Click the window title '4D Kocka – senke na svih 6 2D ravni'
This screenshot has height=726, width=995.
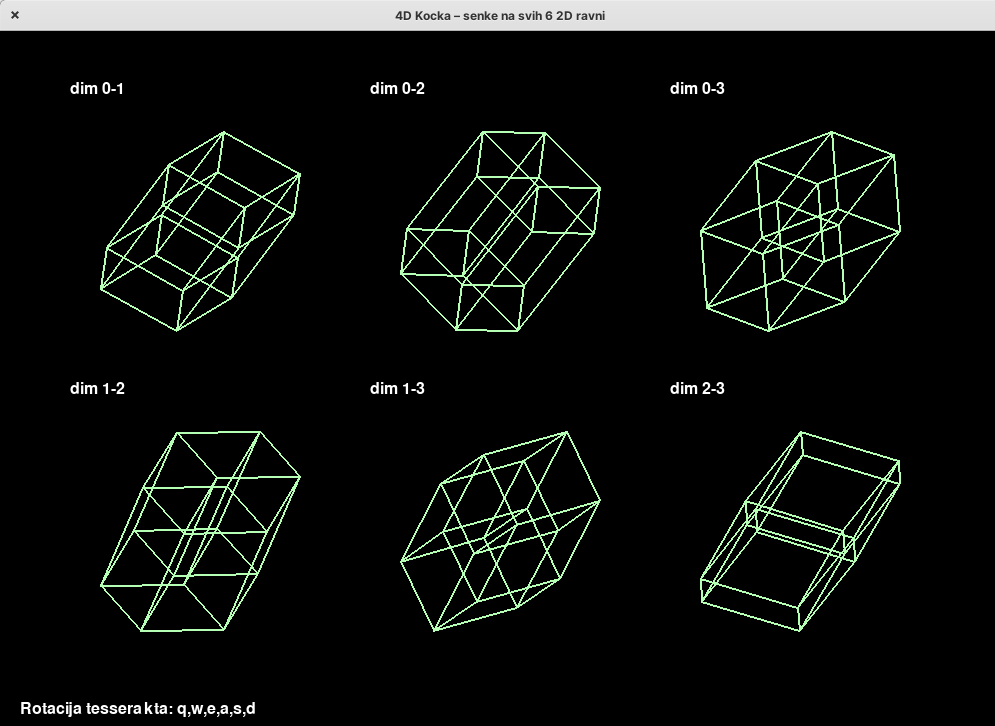tap(500, 16)
